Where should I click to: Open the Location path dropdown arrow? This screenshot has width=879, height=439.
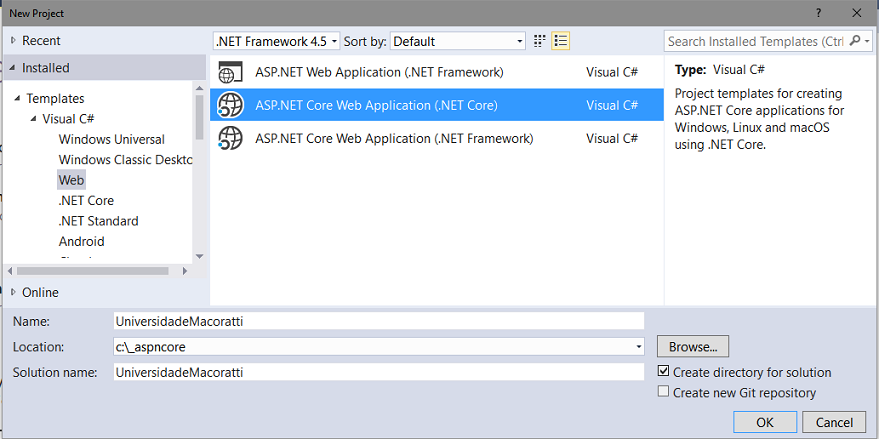click(x=639, y=347)
